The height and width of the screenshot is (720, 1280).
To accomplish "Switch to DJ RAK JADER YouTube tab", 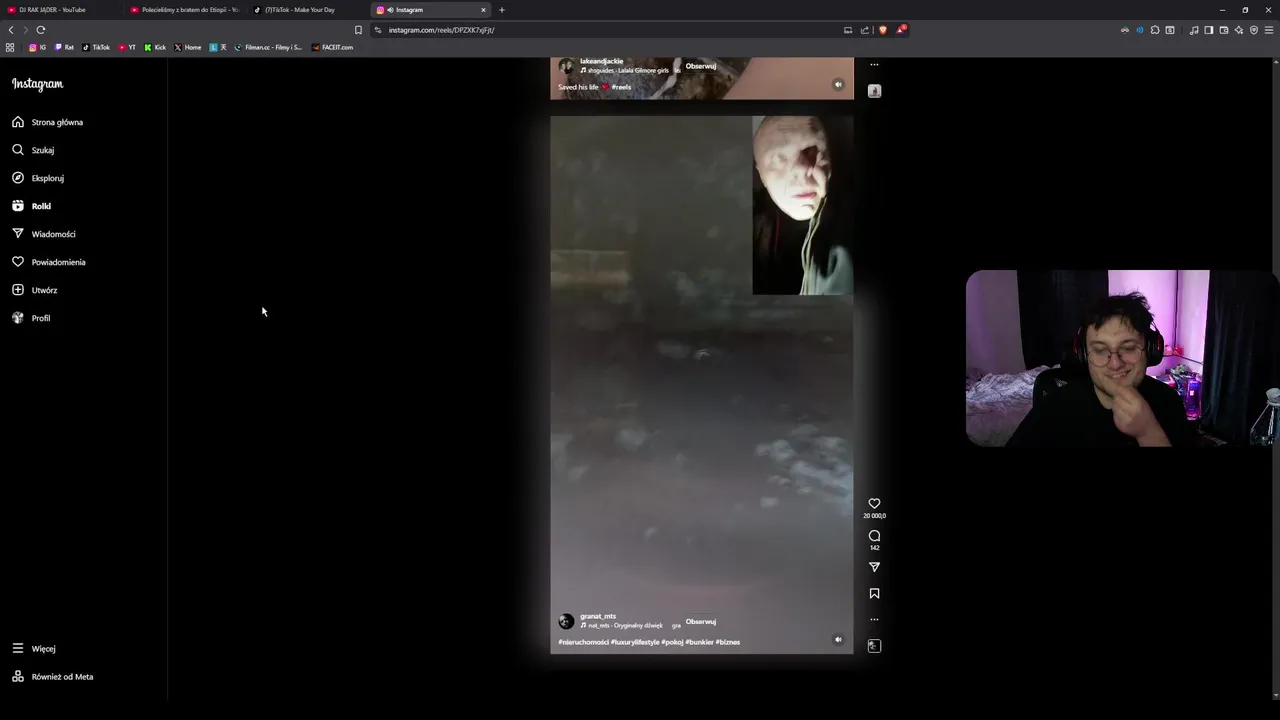I will tap(60, 10).
